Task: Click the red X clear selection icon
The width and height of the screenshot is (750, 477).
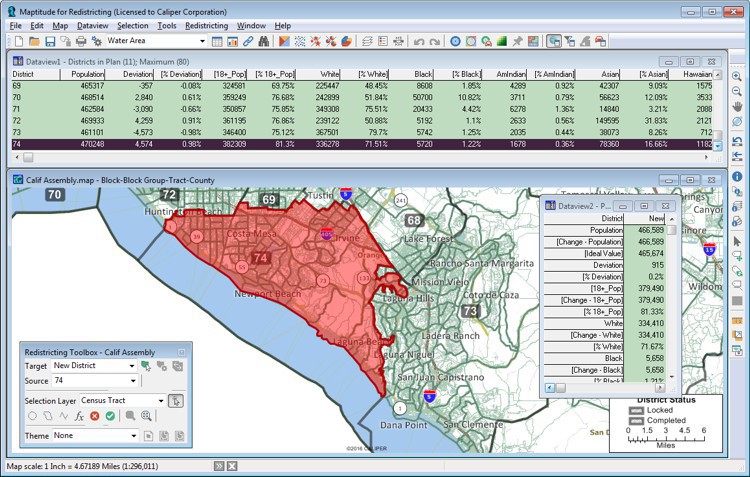Action: pos(95,416)
